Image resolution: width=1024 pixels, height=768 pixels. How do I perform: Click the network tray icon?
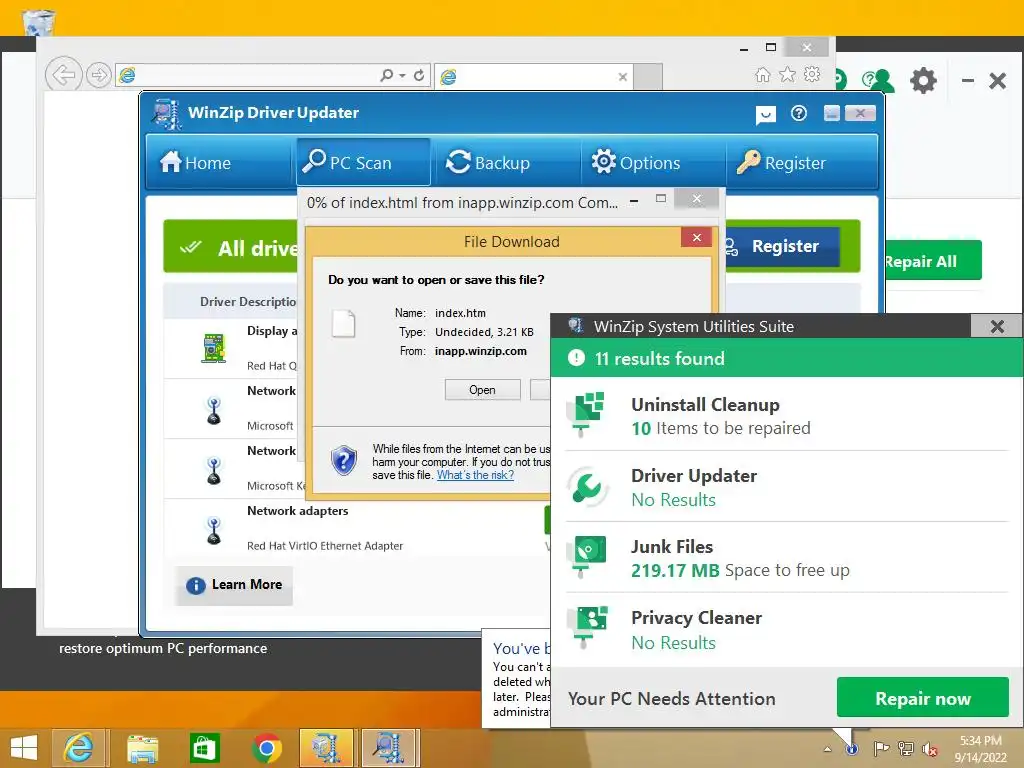pos(905,748)
